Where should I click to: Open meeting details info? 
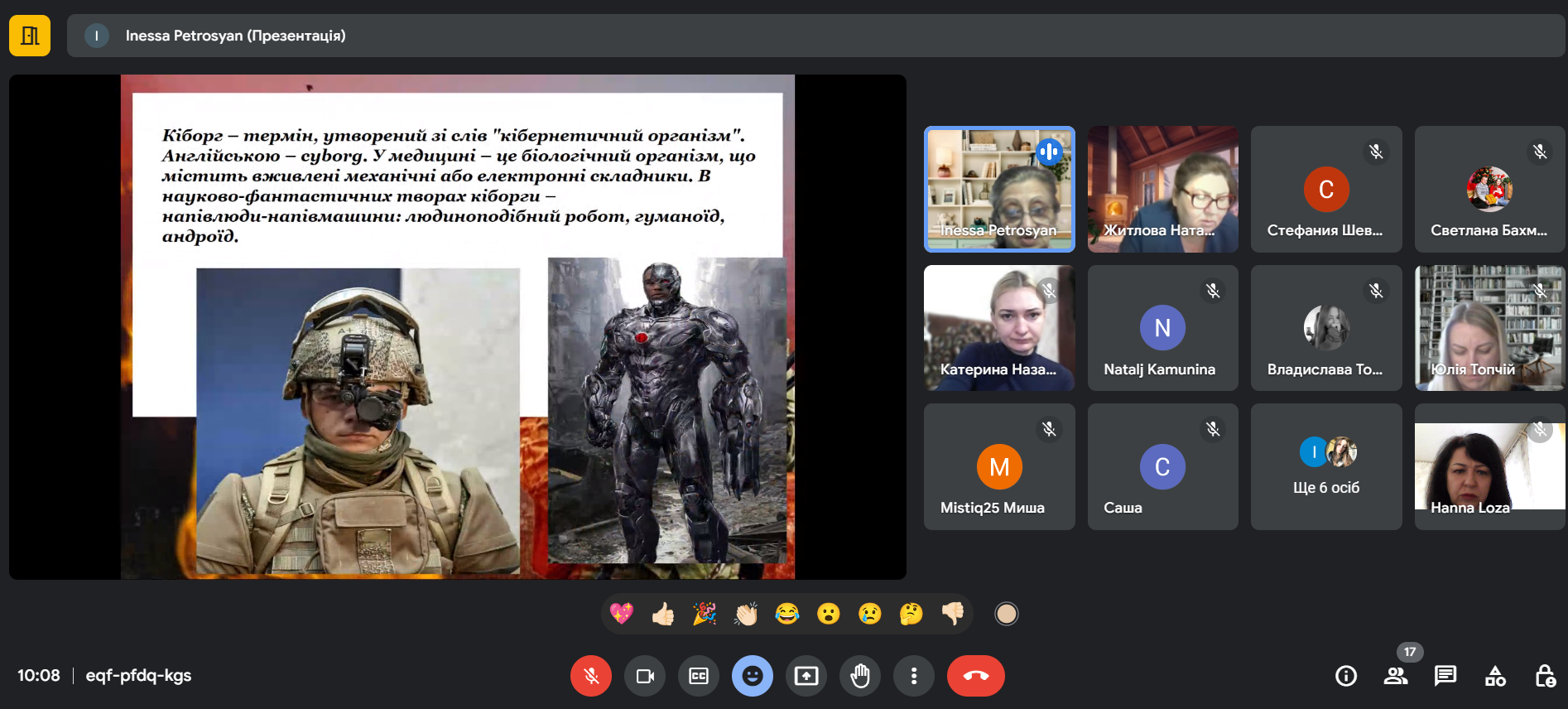(1346, 676)
